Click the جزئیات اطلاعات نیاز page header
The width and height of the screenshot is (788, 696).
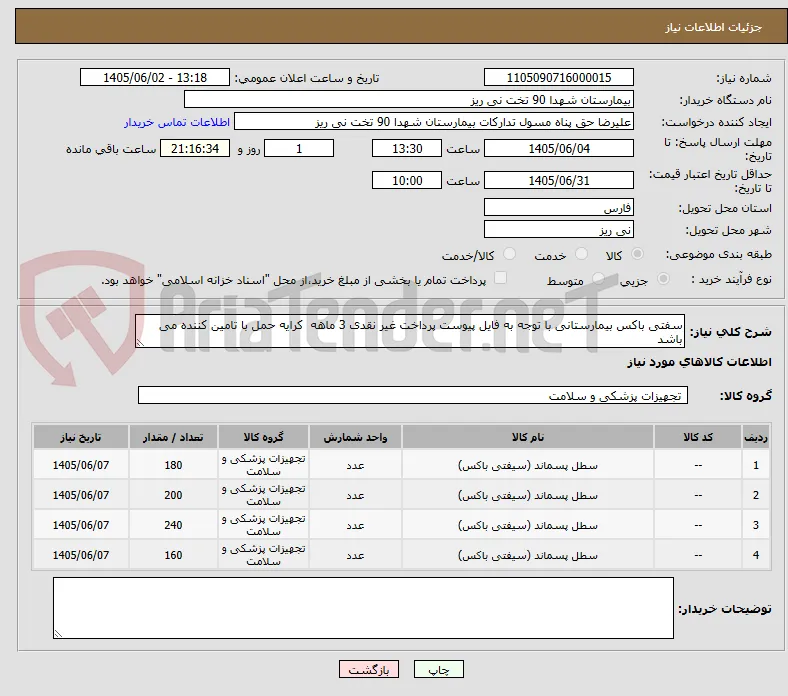(x=714, y=27)
